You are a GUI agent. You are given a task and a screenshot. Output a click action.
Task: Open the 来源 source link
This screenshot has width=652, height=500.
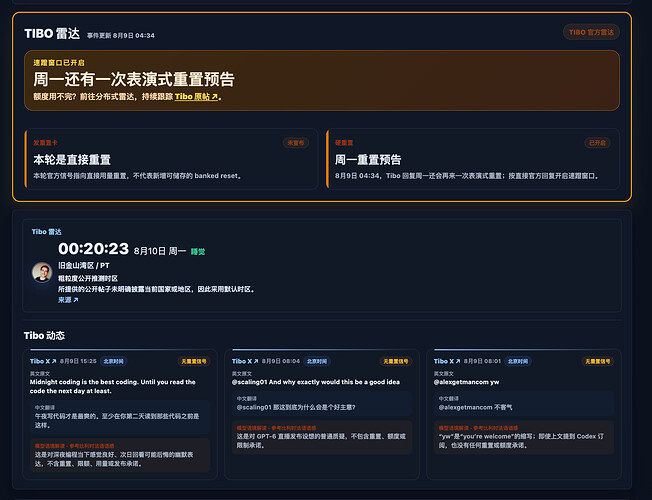point(68,300)
